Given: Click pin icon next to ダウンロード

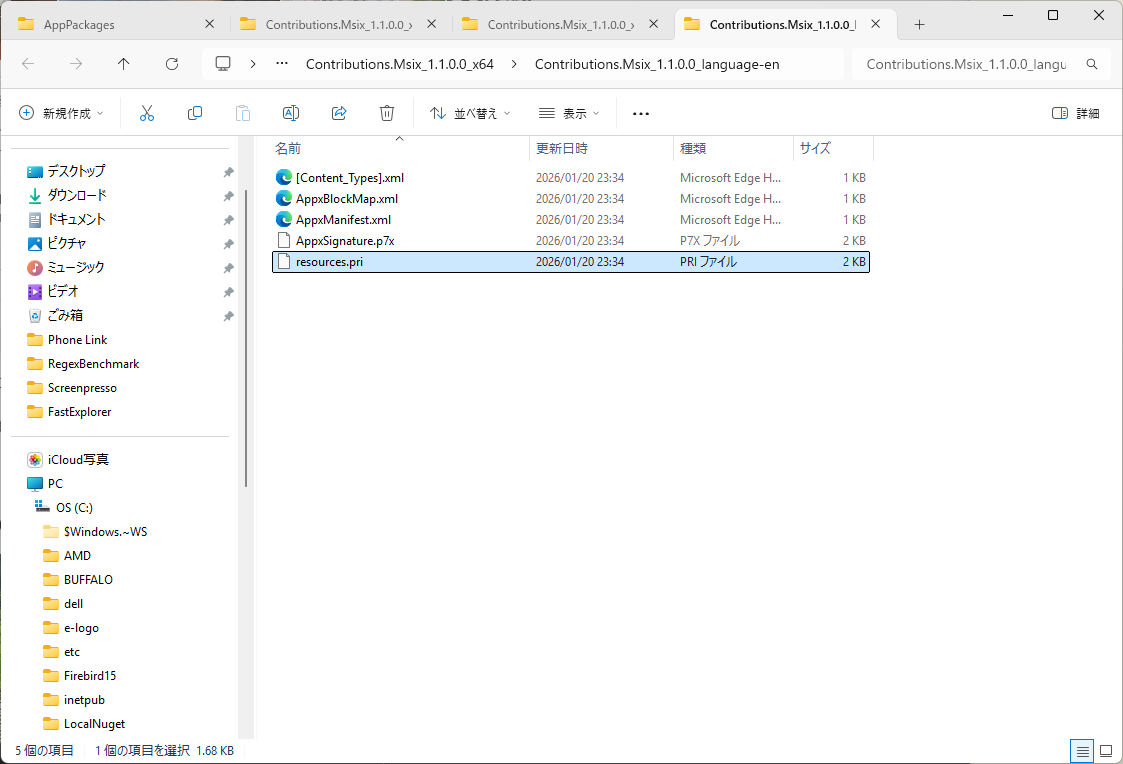Looking at the screenshot, I should pos(228,196).
